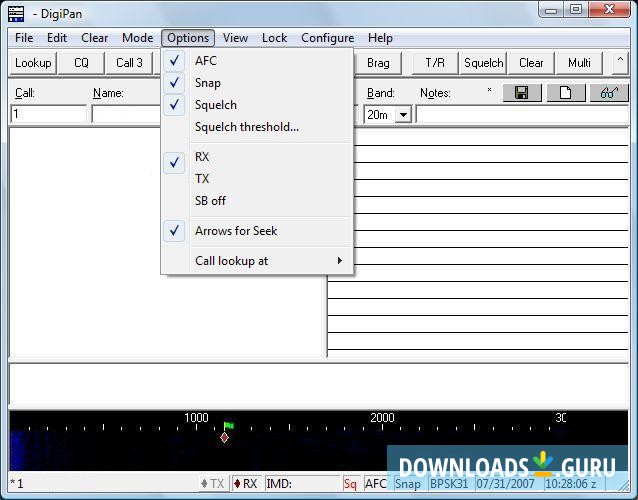
Task: Open the Help menu
Action: point(380,38)
